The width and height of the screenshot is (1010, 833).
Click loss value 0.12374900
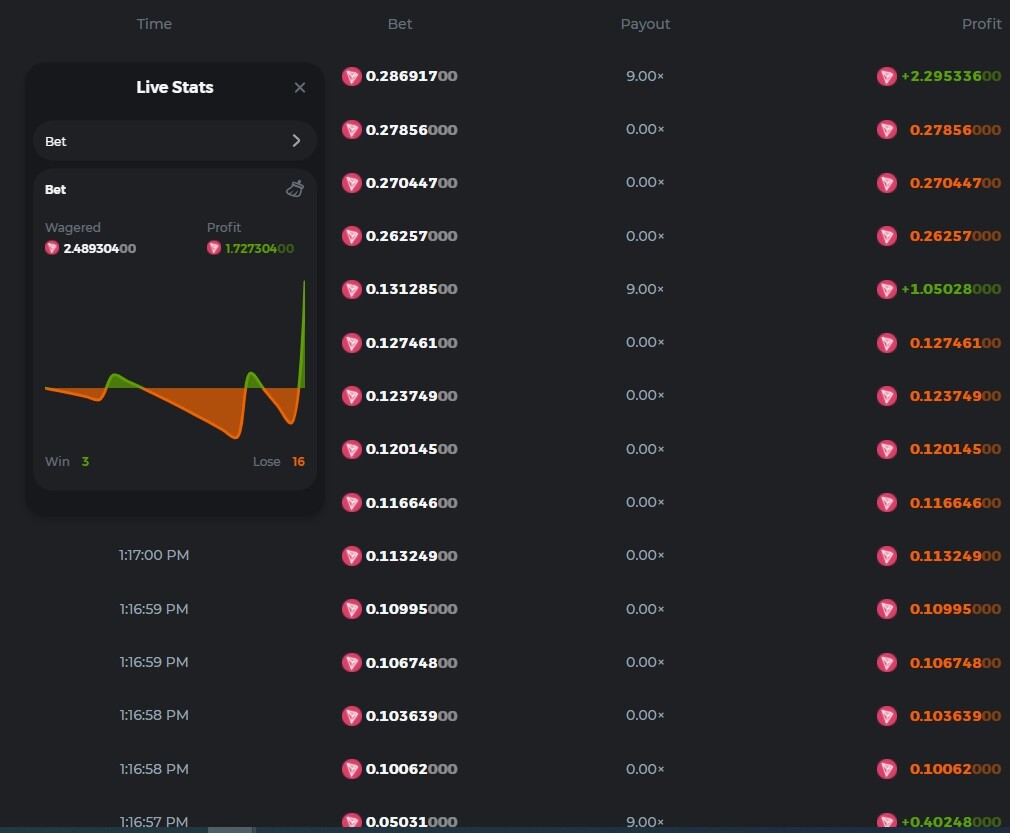click(x=955, y=396)
